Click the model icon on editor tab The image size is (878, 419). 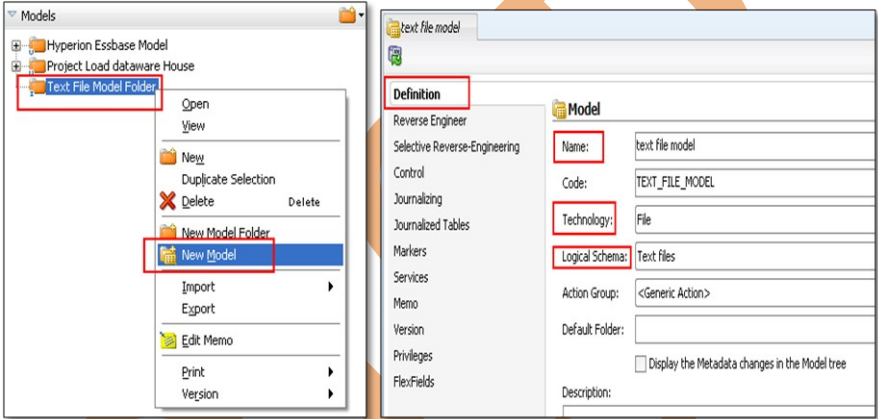[x=394, y=28]
